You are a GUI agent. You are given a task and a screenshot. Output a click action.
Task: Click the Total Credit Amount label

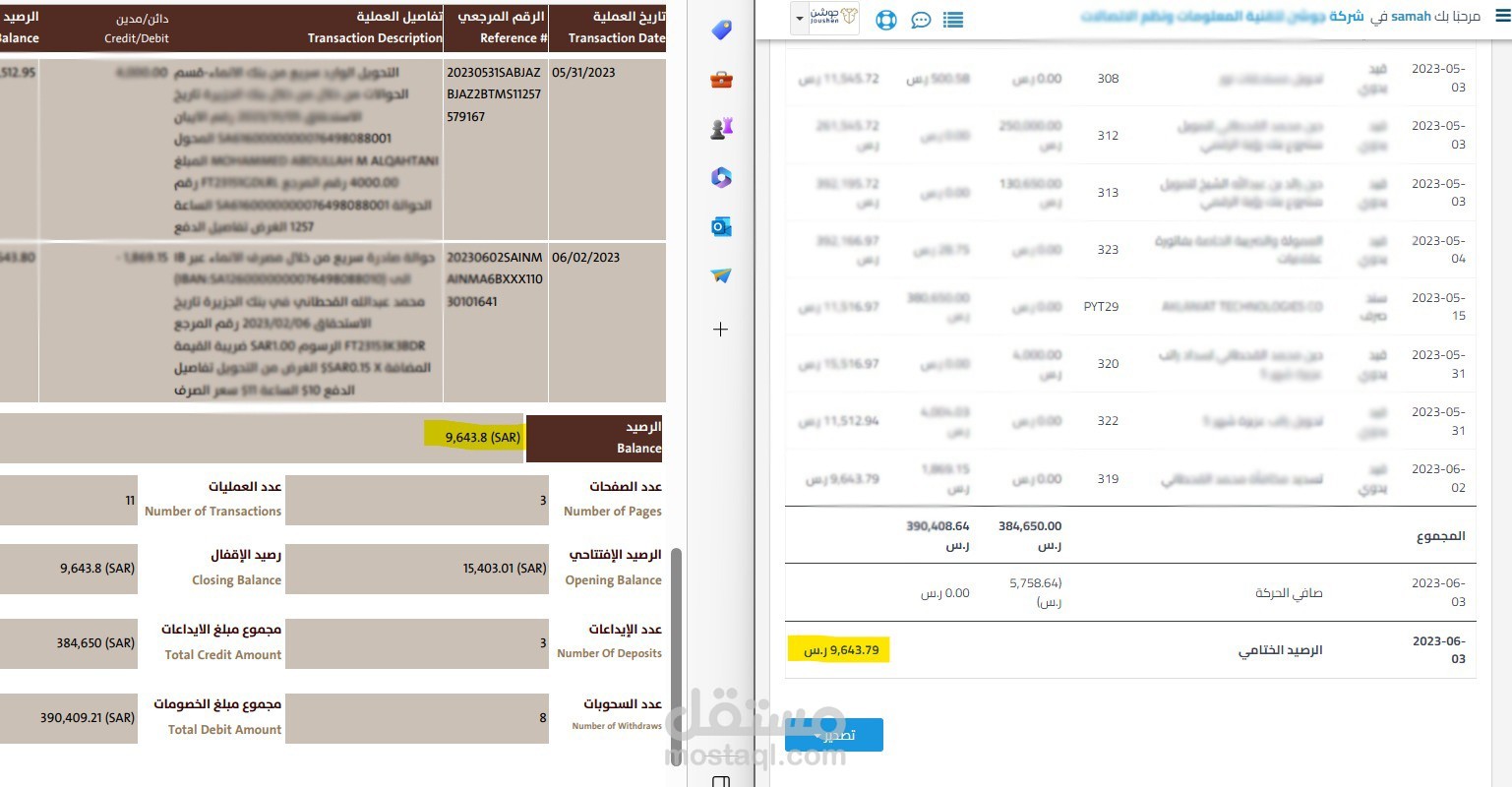[223, 655]
